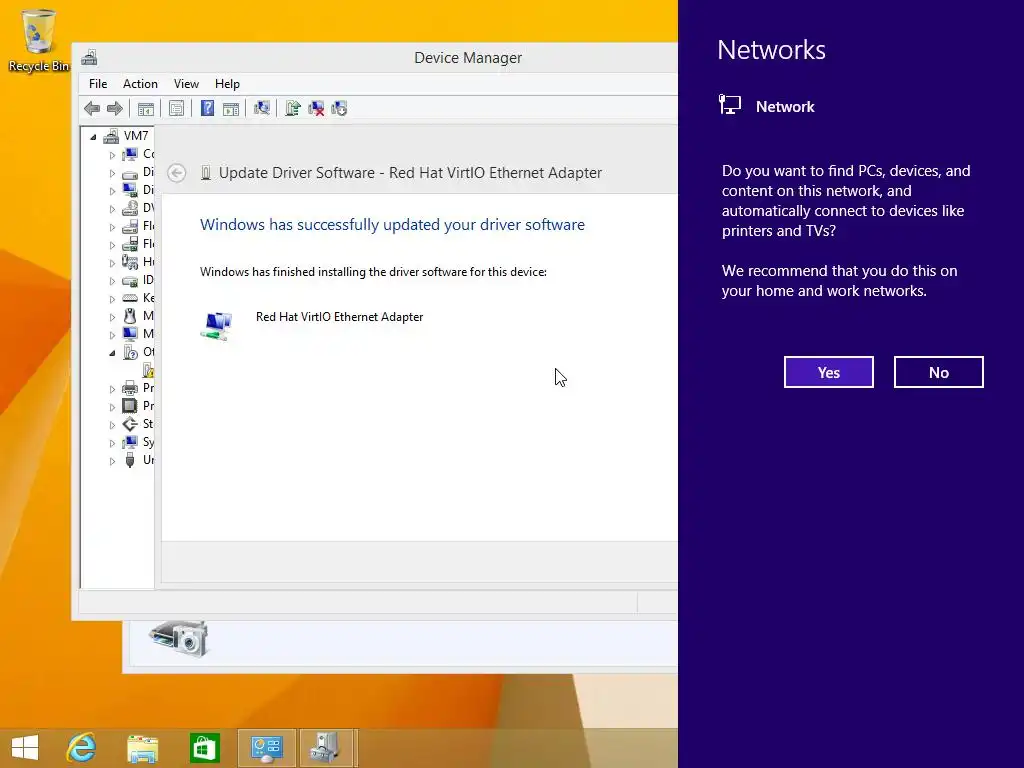Expand the 'DV' DVD drives node arrow
The image size is (1024, 768).
(112, 210)
